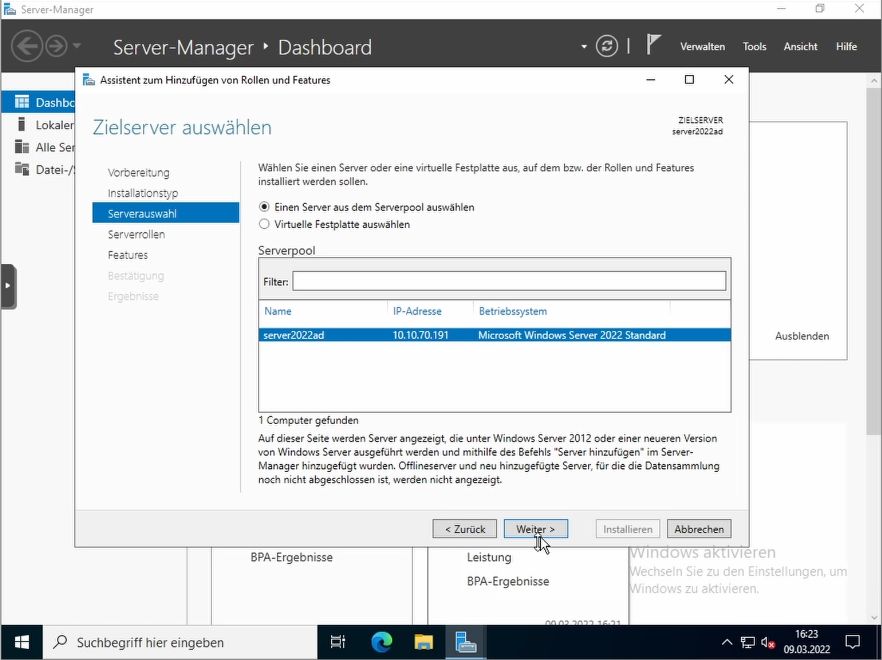The height and width of the screenshot is (660, 882).
Task: Click the muted volume tray icon
Action: [768, 642]
